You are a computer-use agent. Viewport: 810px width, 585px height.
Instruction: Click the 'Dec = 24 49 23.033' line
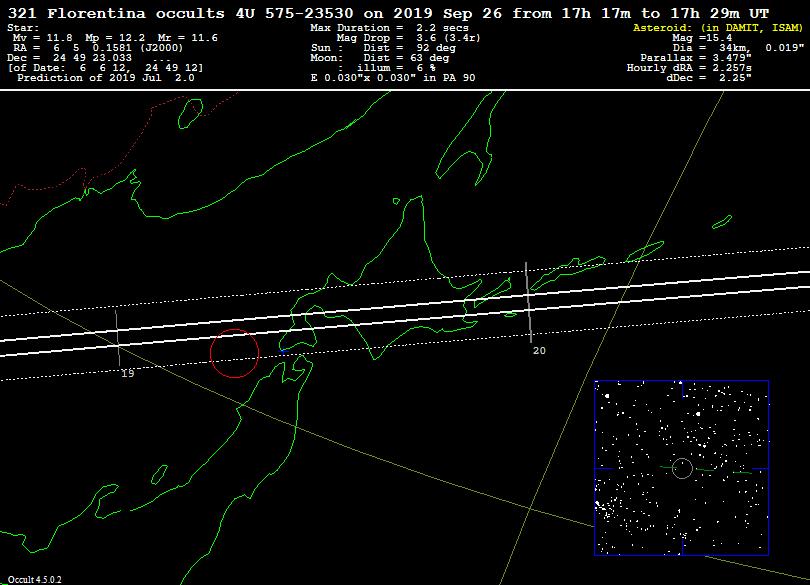point(69,58)
